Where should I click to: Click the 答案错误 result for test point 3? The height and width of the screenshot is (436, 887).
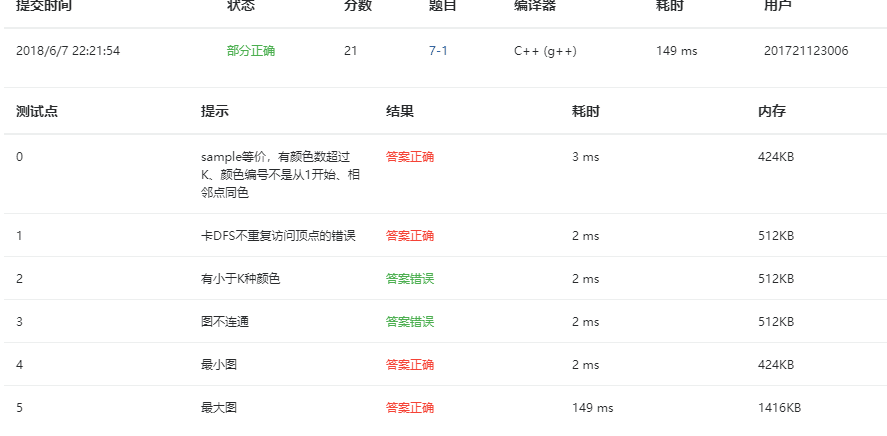(x=410, y=322)
